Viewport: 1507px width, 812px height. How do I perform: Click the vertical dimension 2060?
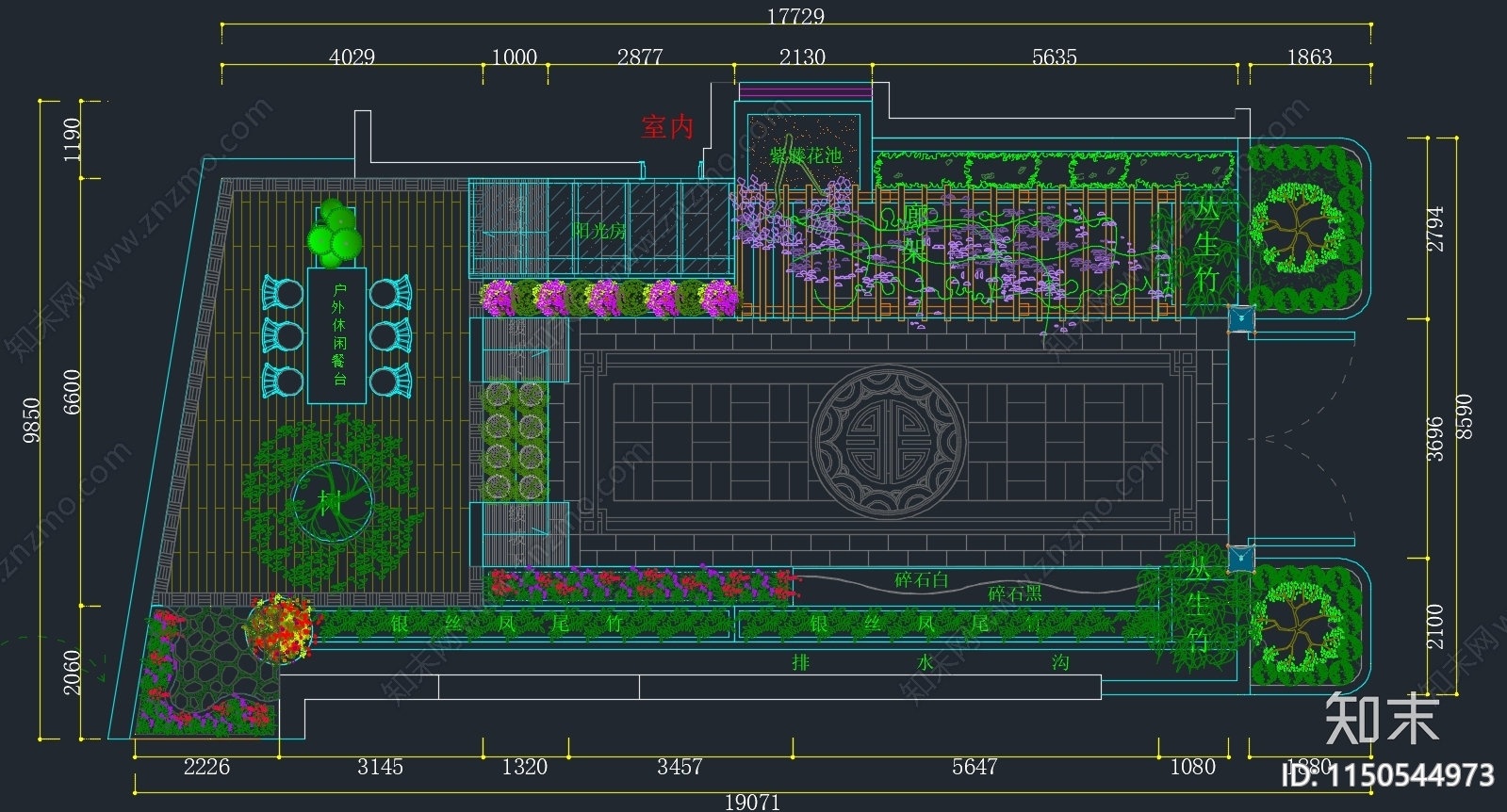pyautogui.click(x=72, y=672)
